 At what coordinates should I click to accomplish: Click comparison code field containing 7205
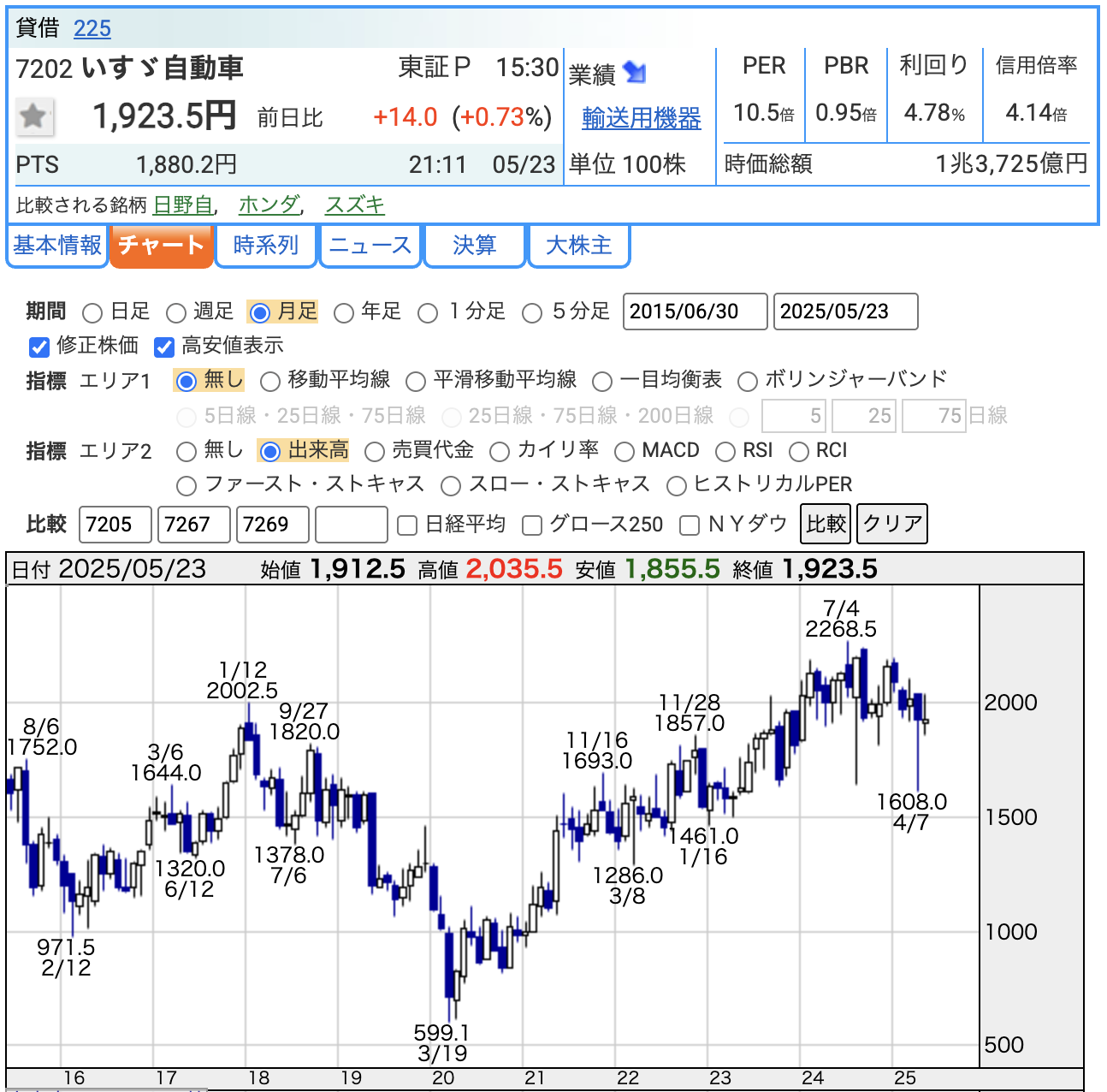tap(115, 525)
